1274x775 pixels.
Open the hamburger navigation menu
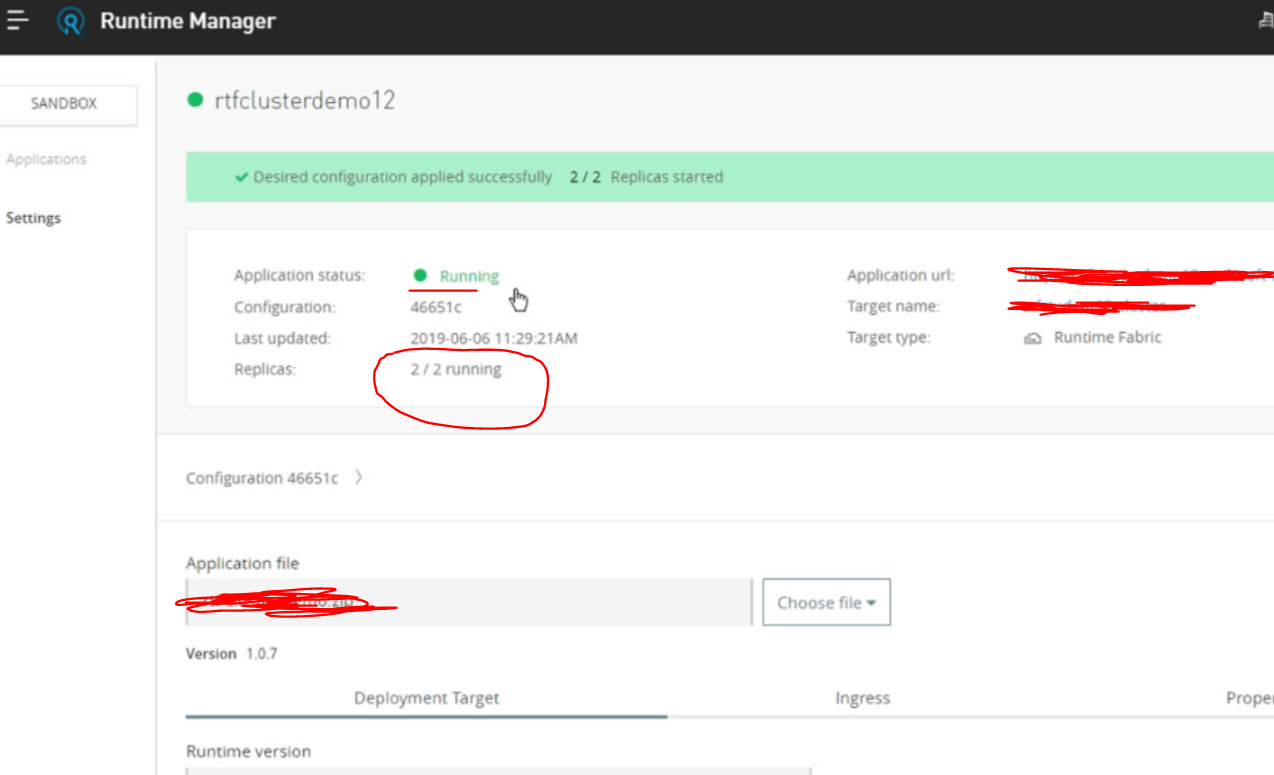17,20
